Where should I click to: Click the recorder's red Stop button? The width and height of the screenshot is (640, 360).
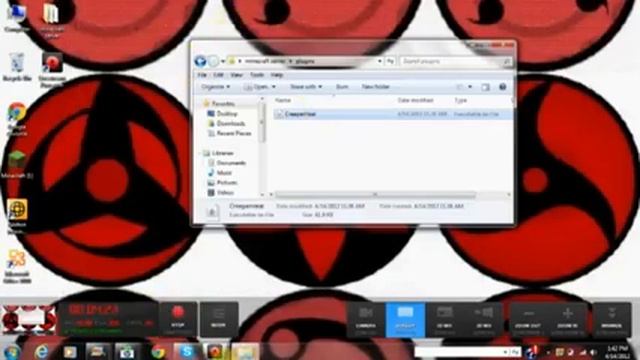coord(178,318)
